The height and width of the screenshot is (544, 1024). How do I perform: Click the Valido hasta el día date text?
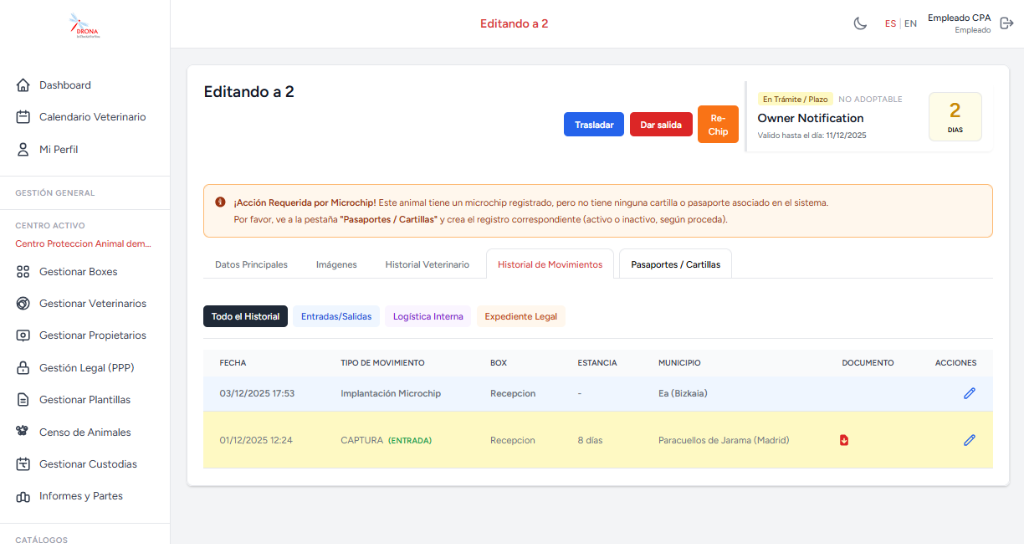click(812, 136)
